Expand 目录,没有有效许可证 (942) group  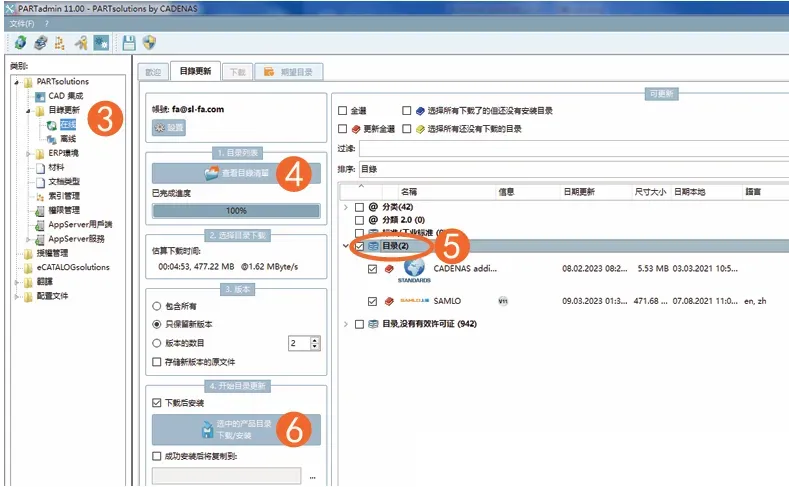click(346, 324)
